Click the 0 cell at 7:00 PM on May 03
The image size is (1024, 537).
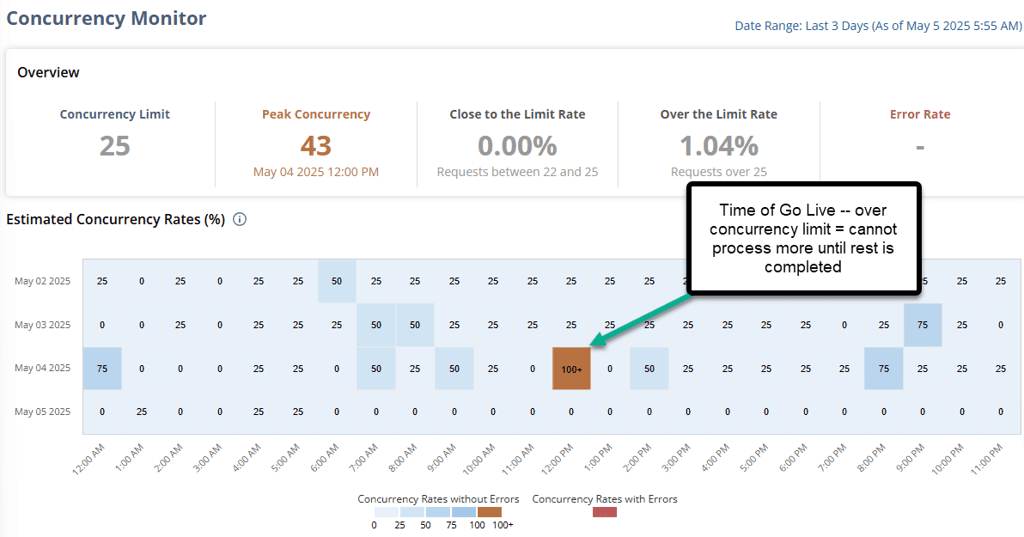pos(844,325)
